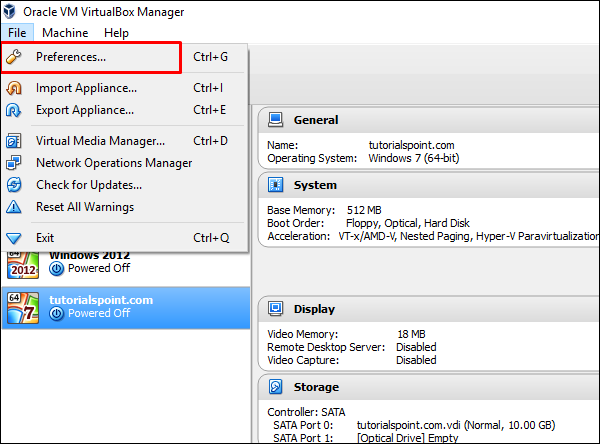Click the Display section header
The image size is (600, 444).
point(314,309)
